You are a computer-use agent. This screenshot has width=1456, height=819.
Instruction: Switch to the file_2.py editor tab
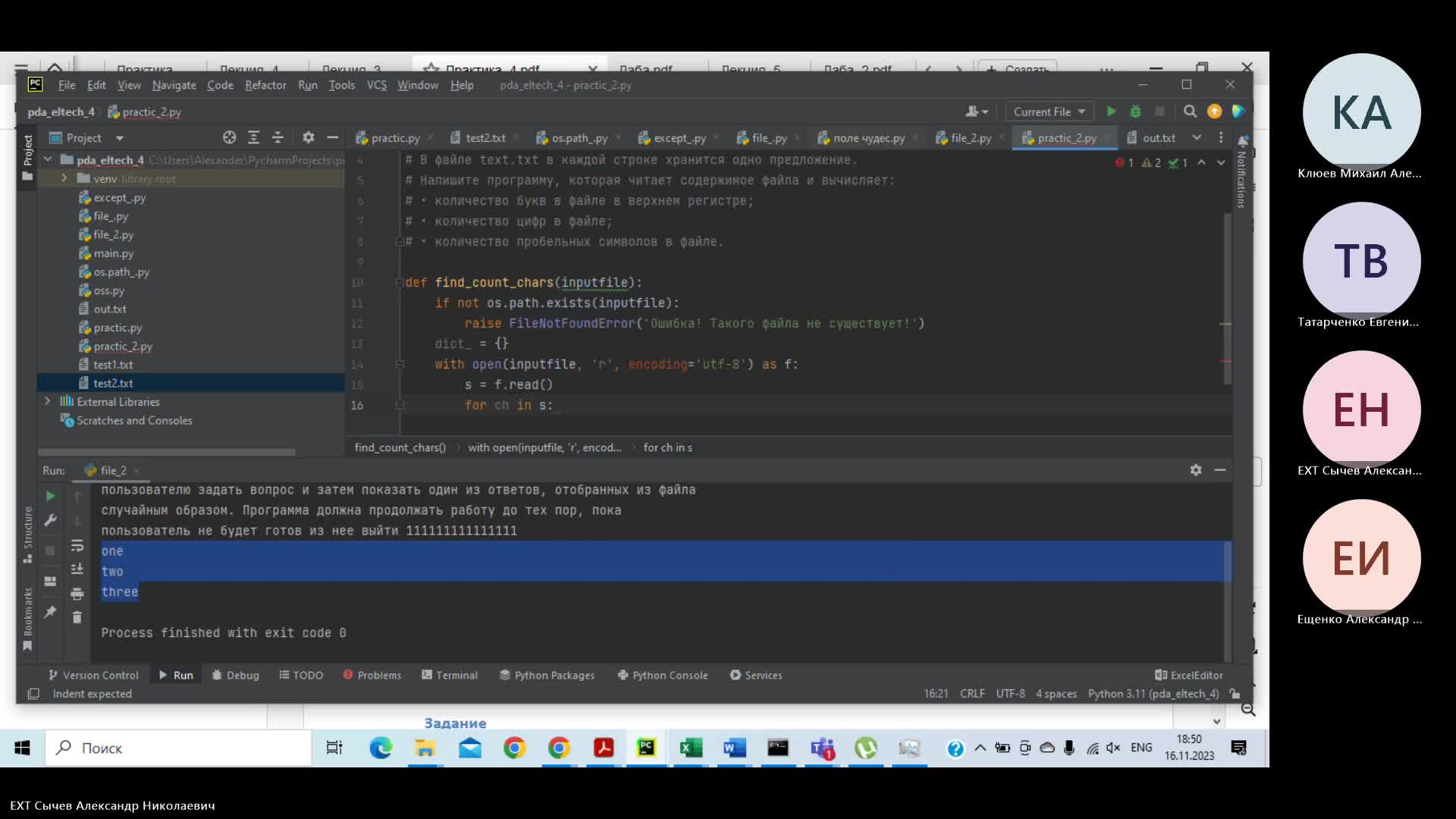point(970,138)
